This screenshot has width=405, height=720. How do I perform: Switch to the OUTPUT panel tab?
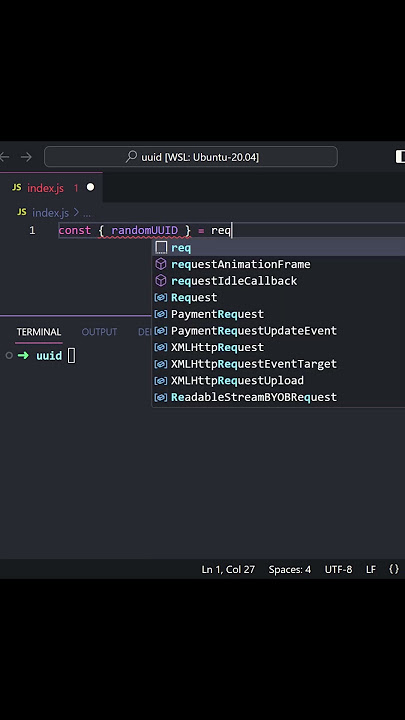[99, 332]
